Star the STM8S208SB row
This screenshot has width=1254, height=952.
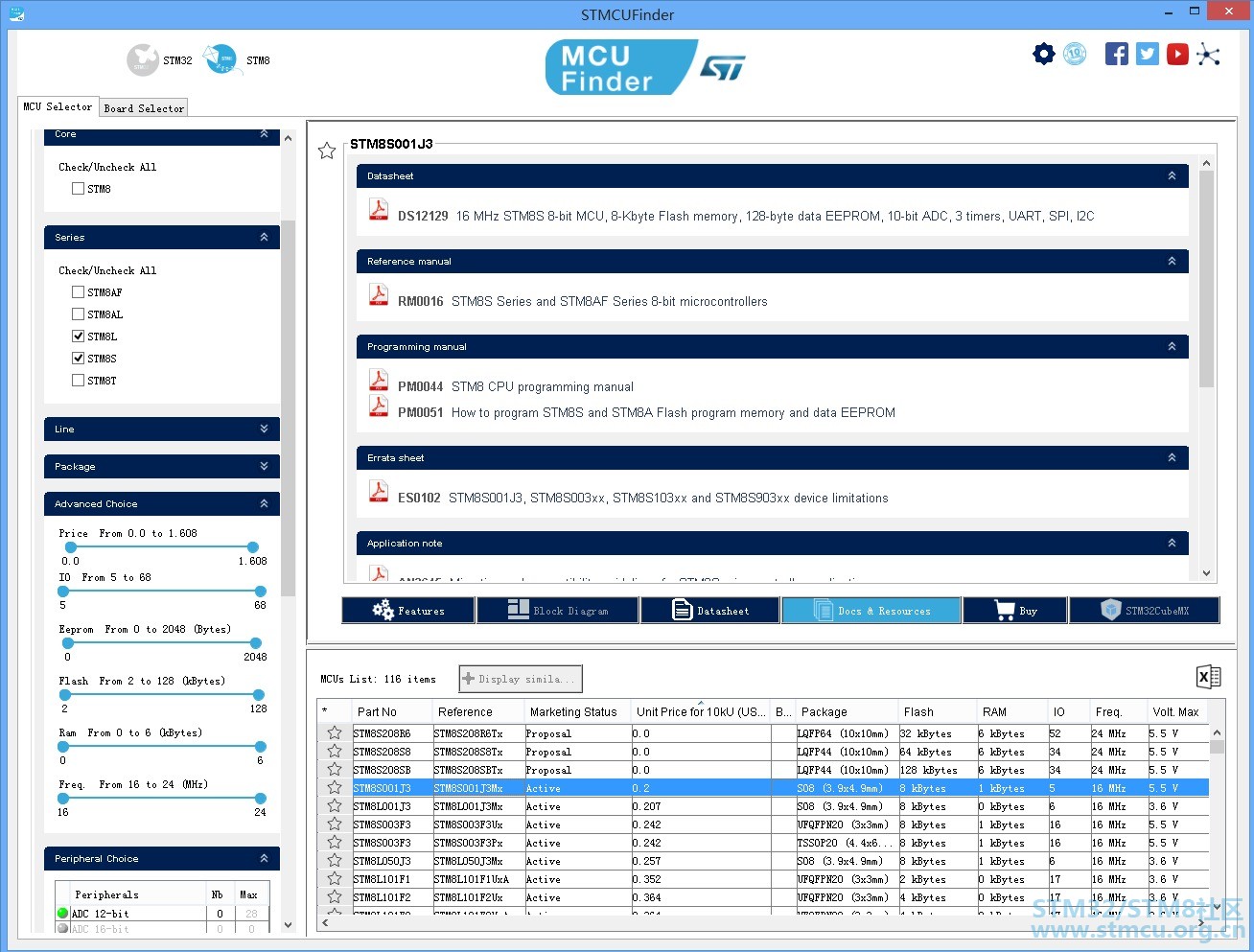click(335, 770)
